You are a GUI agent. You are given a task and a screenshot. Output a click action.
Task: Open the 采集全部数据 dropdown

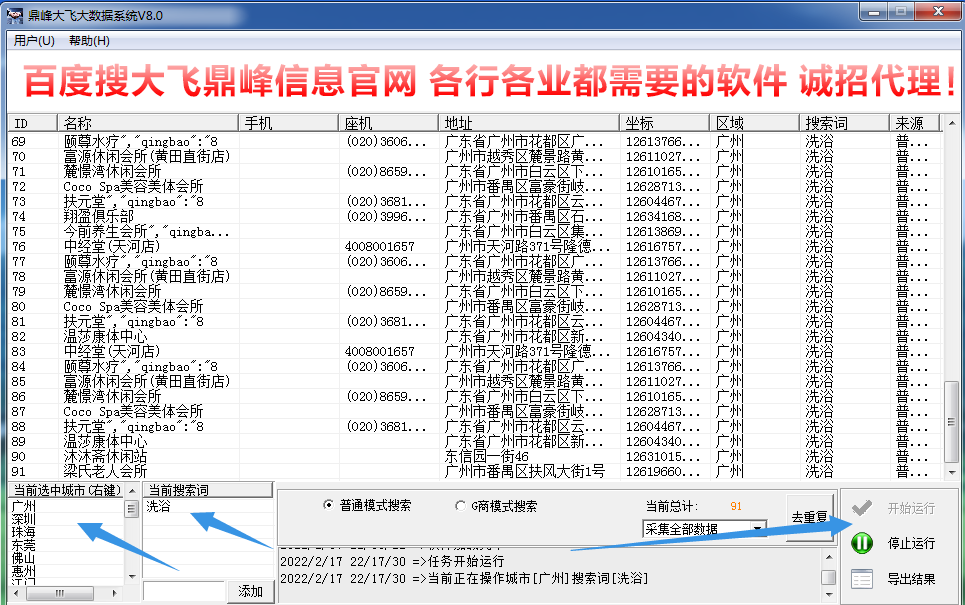[757, 528]
